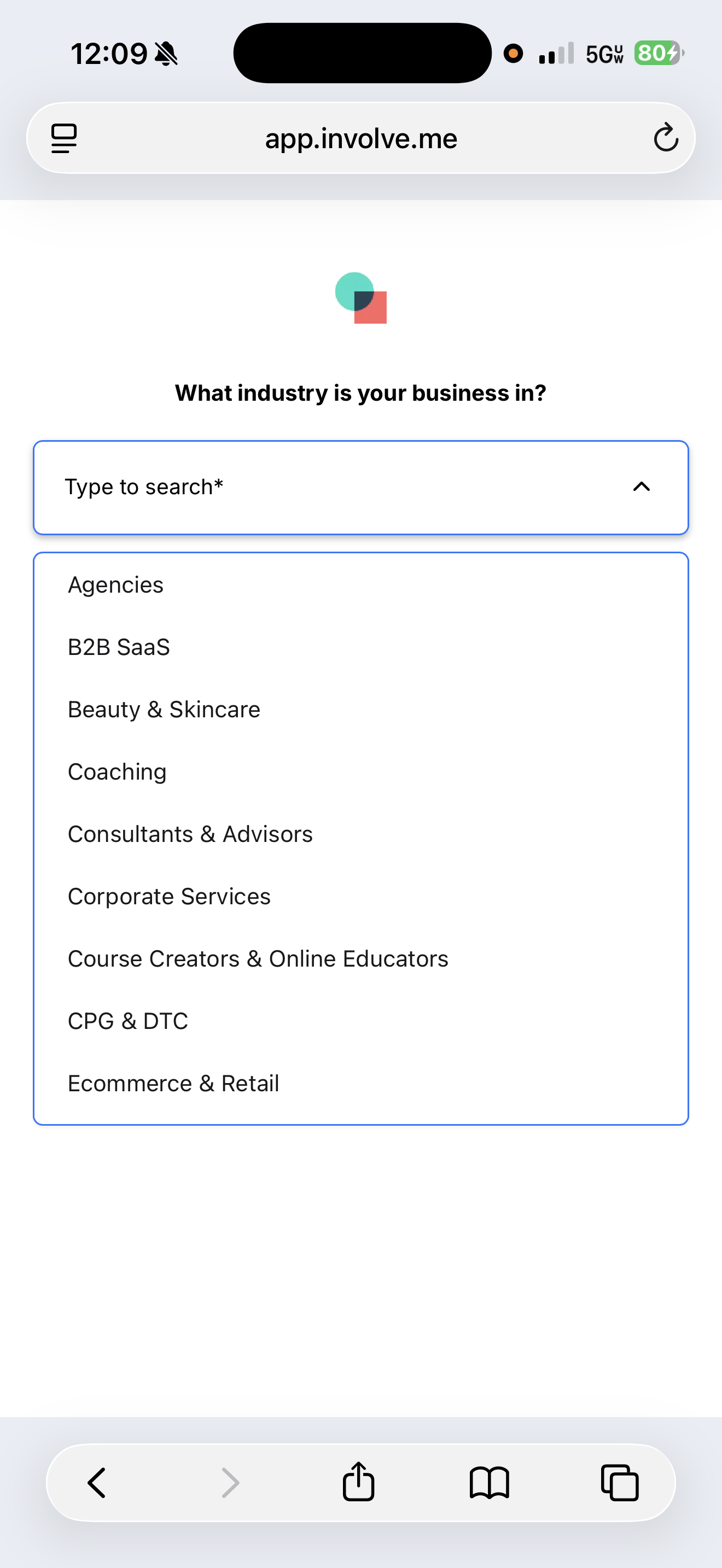
Task: Open the reader/page menu icon in address bar
Action: [64, 138]
